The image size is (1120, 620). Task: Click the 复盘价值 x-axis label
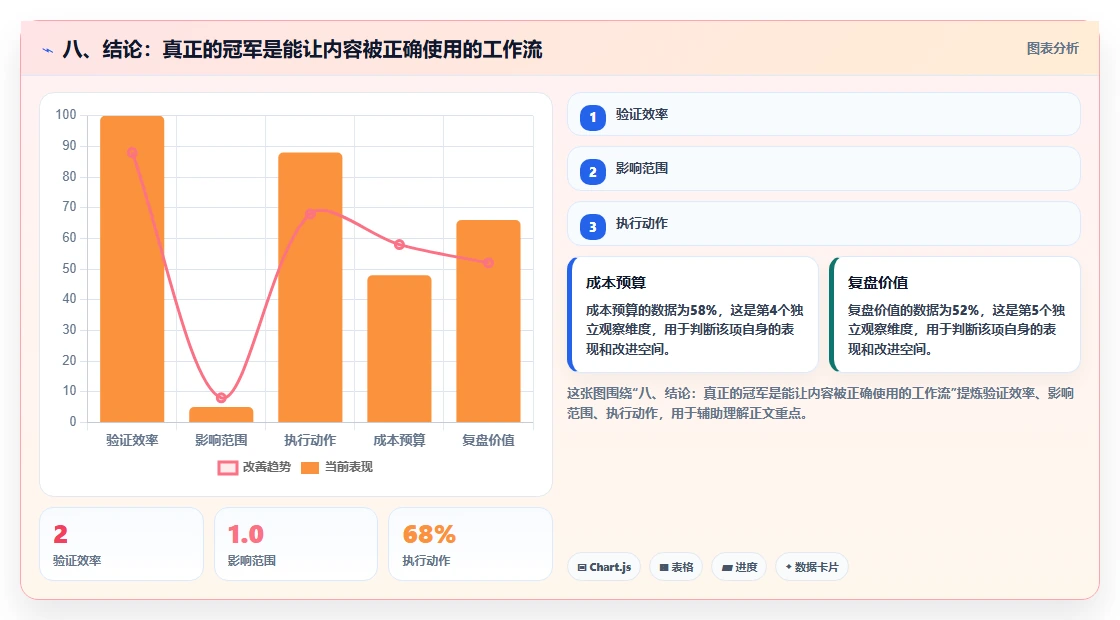(489, 440)
